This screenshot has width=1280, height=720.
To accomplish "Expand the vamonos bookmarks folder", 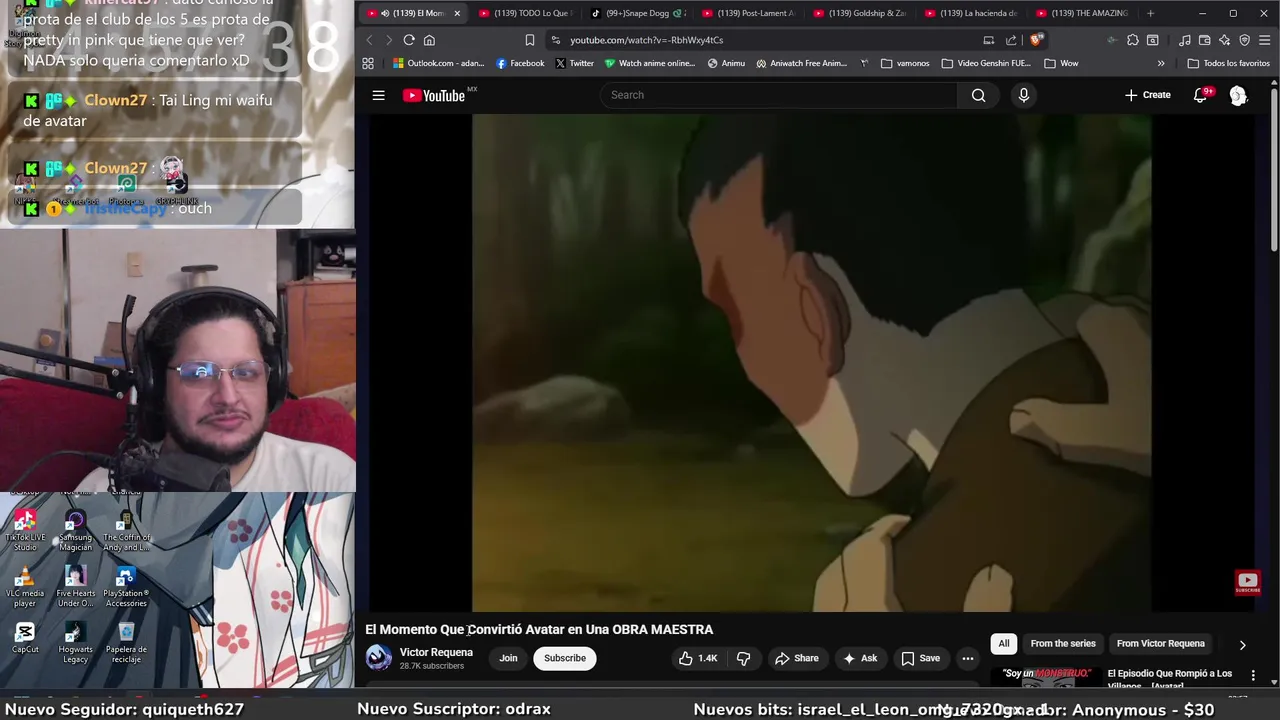I will pos(905,63).
